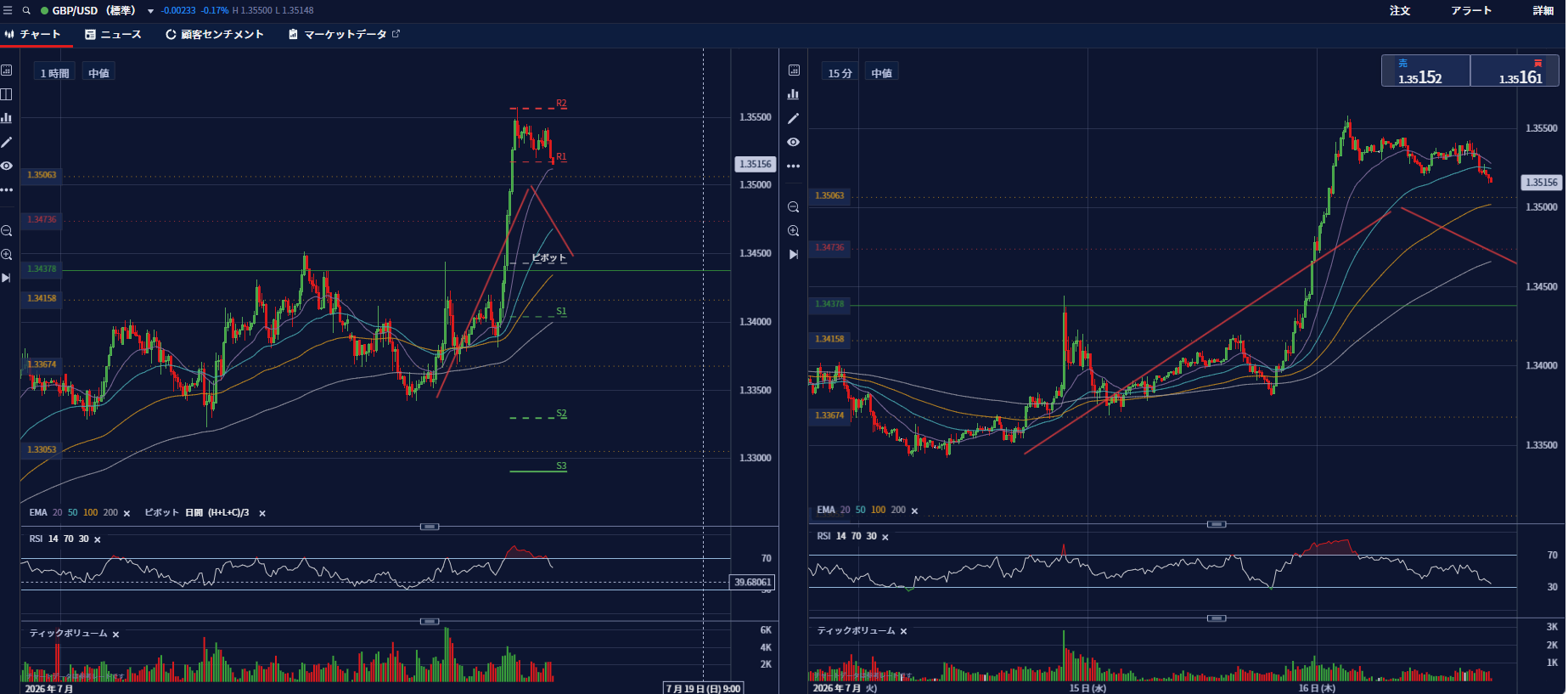Open indicators bar-chart icon in left chart sidebar
The width and height of the screenshot is (1568, 694).
coord(7,118)
